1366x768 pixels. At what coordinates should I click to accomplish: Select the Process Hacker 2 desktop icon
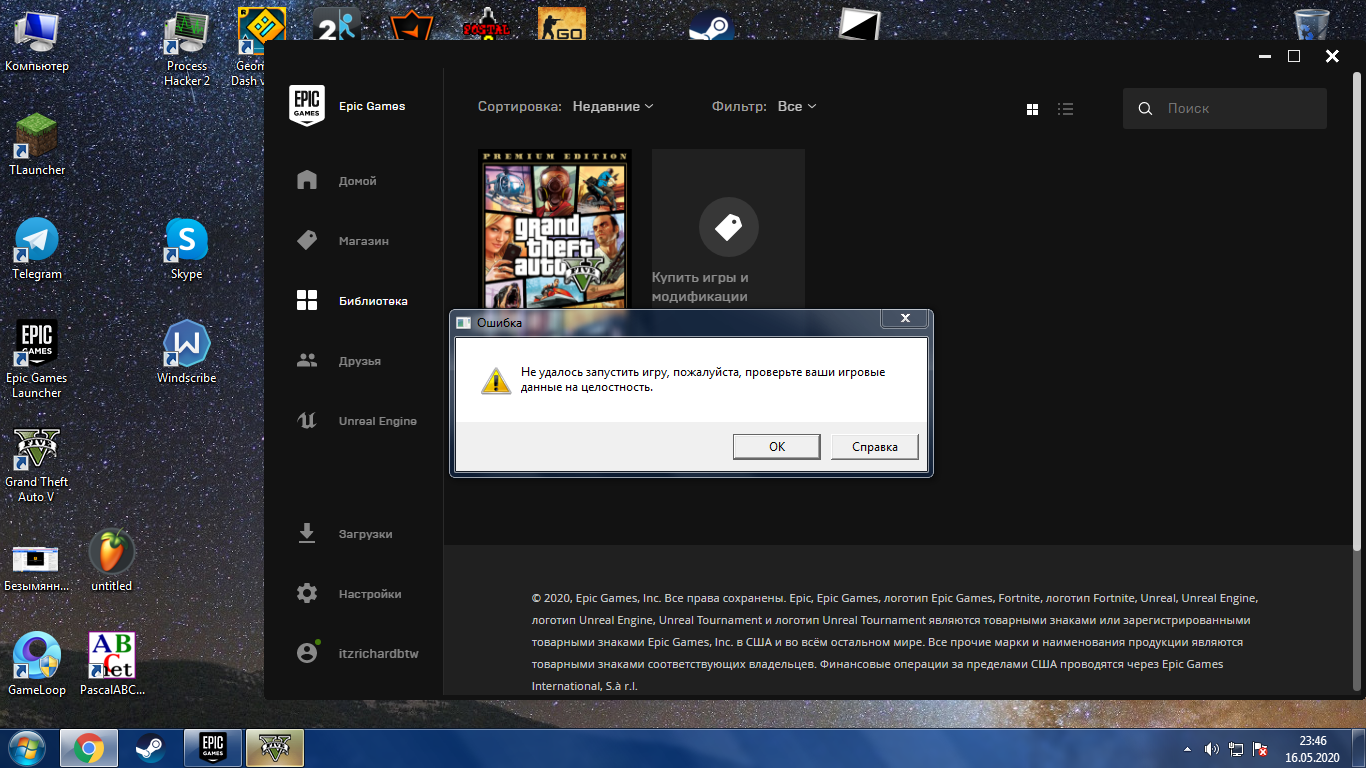pos(187,48)
